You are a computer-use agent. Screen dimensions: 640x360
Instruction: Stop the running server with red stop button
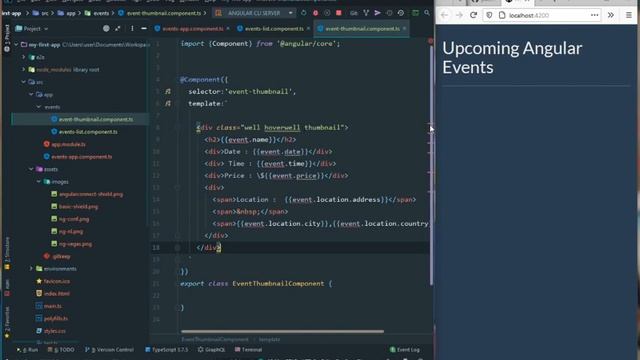tap(338, 13)
